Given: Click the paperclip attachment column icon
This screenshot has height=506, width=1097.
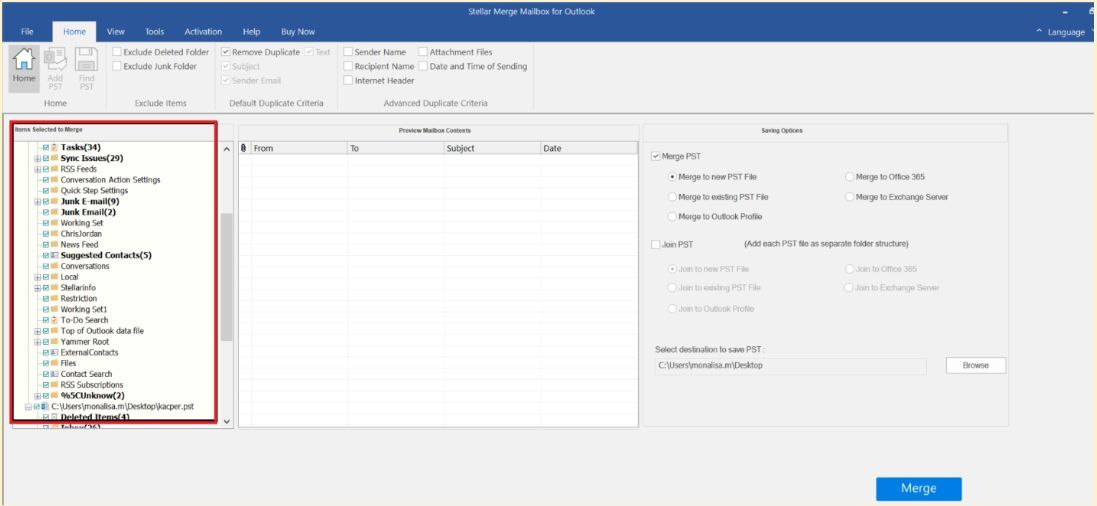Looking at the screenshot, I should pyautogui.click(x=243, y=148).
